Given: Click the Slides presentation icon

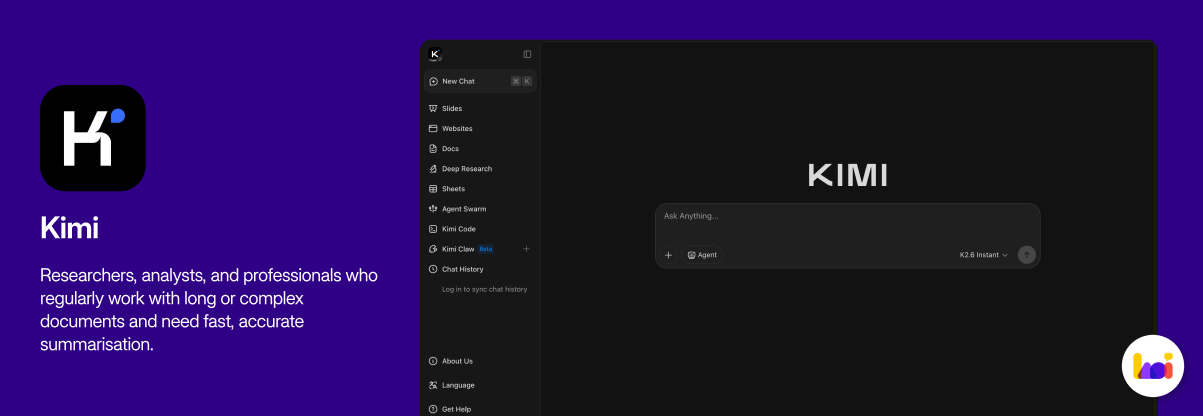Looking at the screenshot, I should click(x=433, y=108).
